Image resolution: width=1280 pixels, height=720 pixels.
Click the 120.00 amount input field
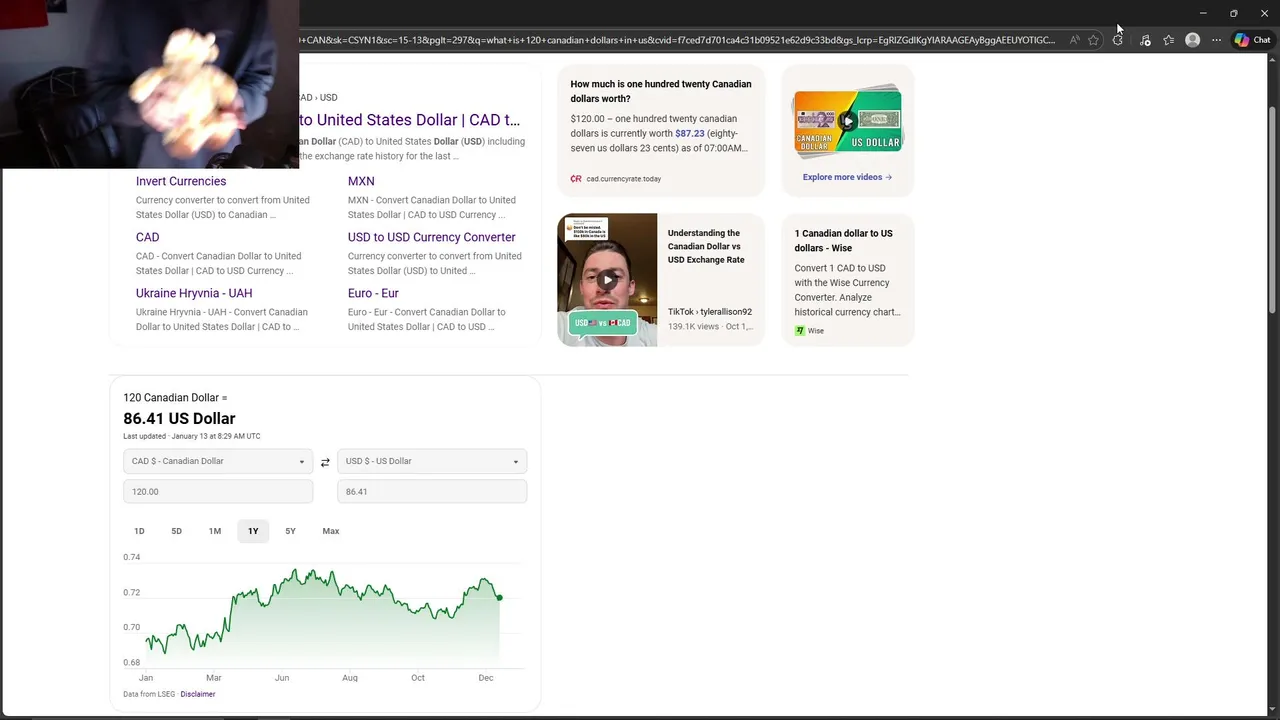218,491
